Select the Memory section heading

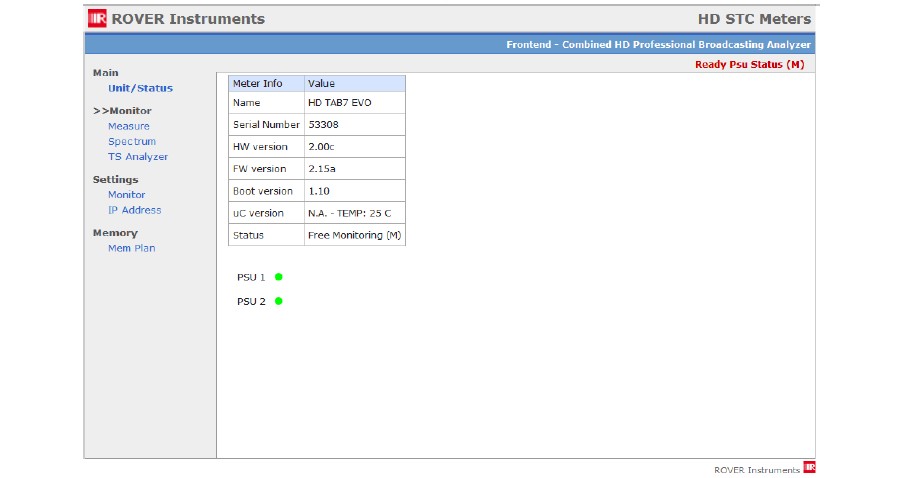coord(115,233)
